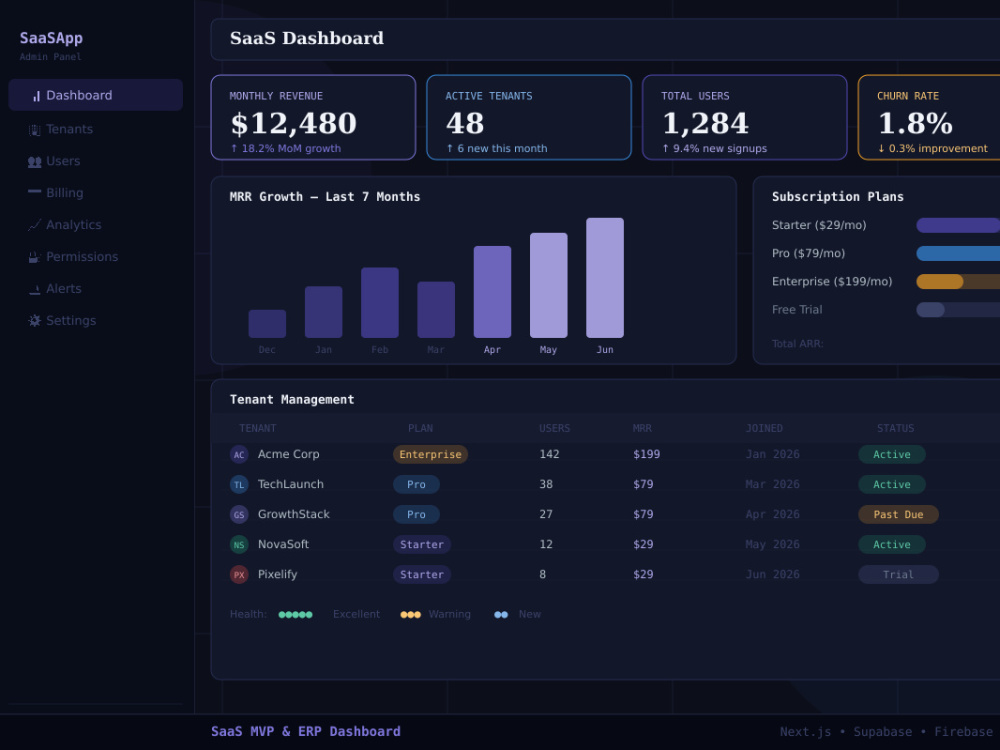The image size is (1000, 750).
Task: Sort by the USERS column header
Action: click(x=555, y=429)
